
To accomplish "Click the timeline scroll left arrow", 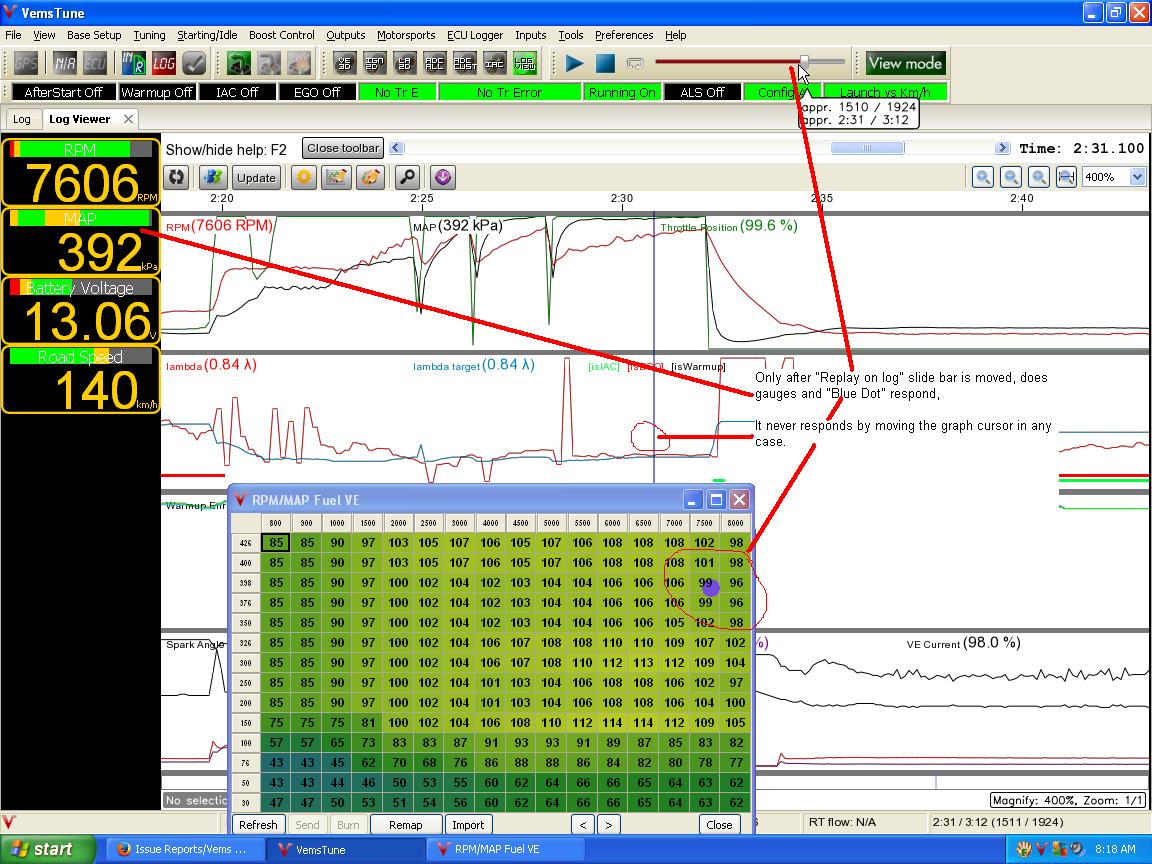I will (x=396, y=148).
